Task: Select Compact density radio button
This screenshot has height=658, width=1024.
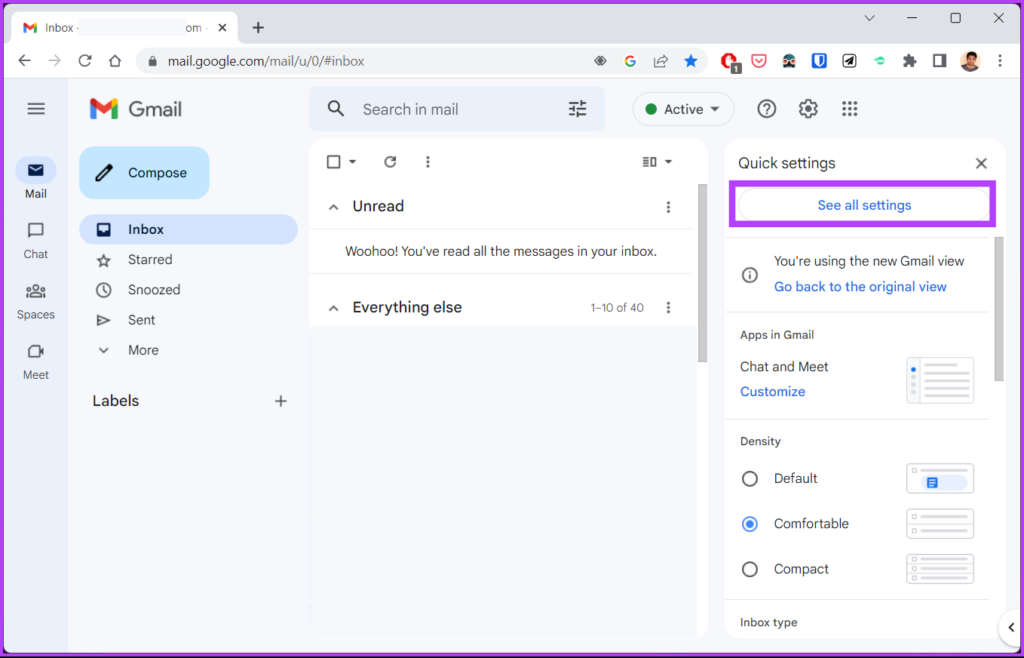Action: click(750, 569)
